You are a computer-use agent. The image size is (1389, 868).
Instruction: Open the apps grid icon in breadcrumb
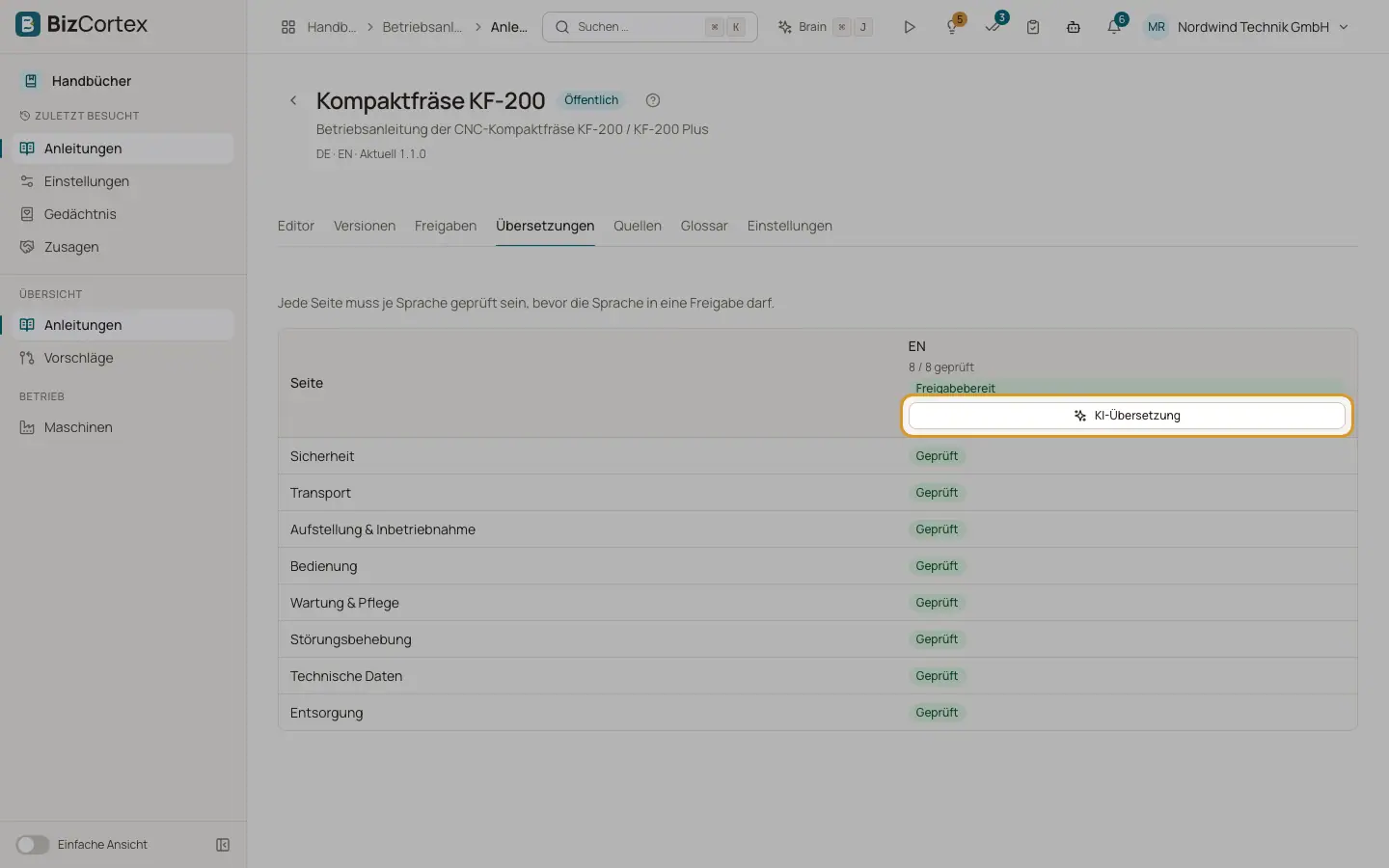click(287, 27)
